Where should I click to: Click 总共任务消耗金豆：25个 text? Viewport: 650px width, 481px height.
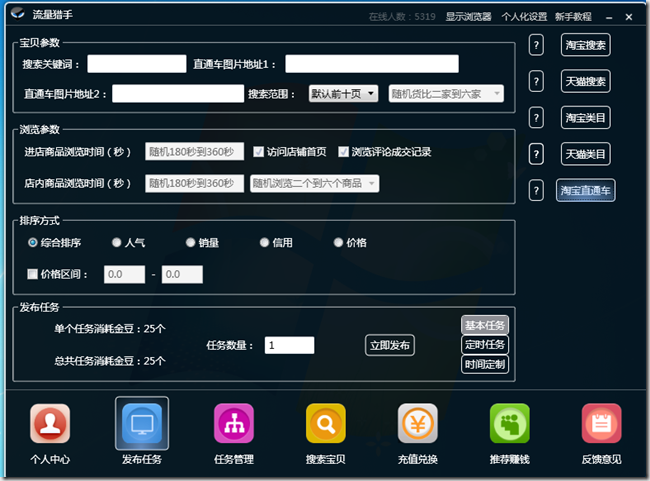tap(110, 361)
